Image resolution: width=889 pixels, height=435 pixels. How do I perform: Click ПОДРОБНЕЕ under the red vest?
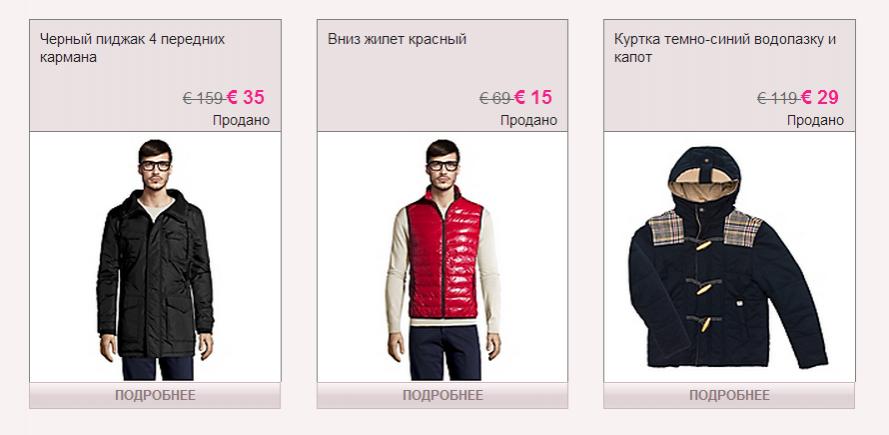coord(442,395)
